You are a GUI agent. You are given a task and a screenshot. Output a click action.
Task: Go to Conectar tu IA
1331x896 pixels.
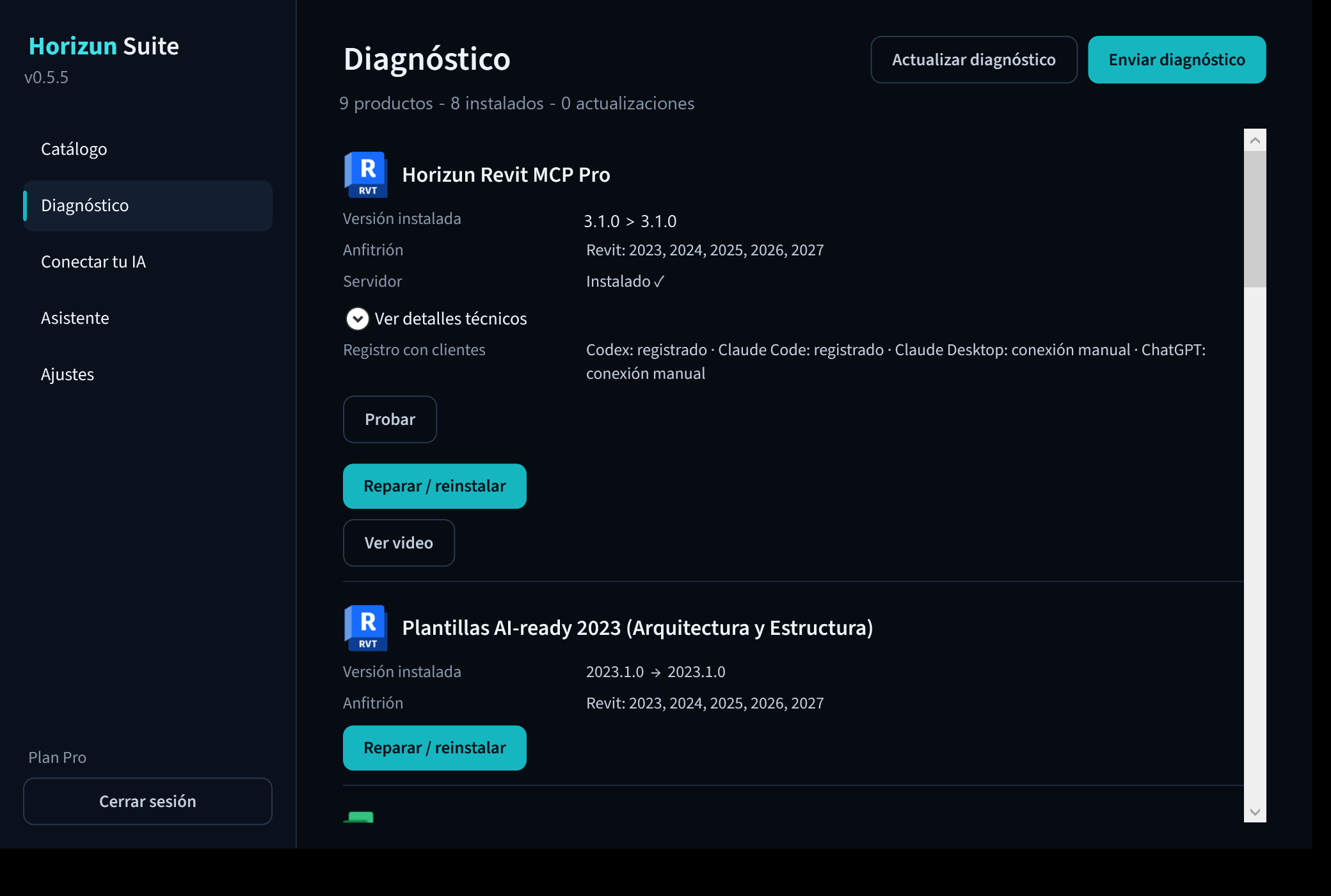[148, 262]
